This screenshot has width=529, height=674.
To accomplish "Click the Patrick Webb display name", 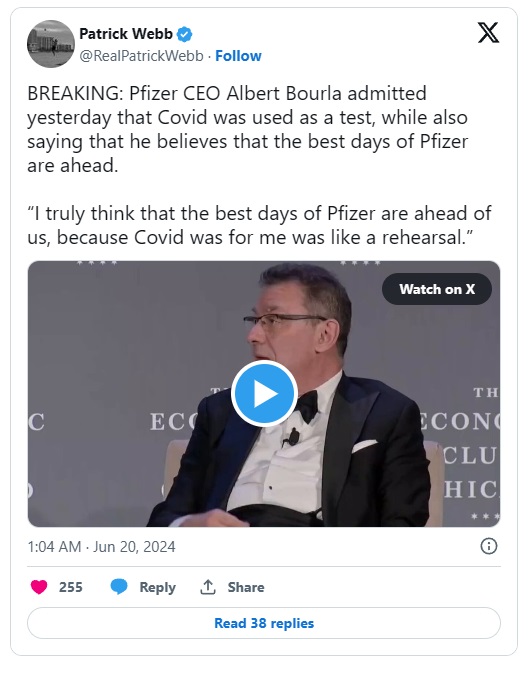I will coord(126,34).
